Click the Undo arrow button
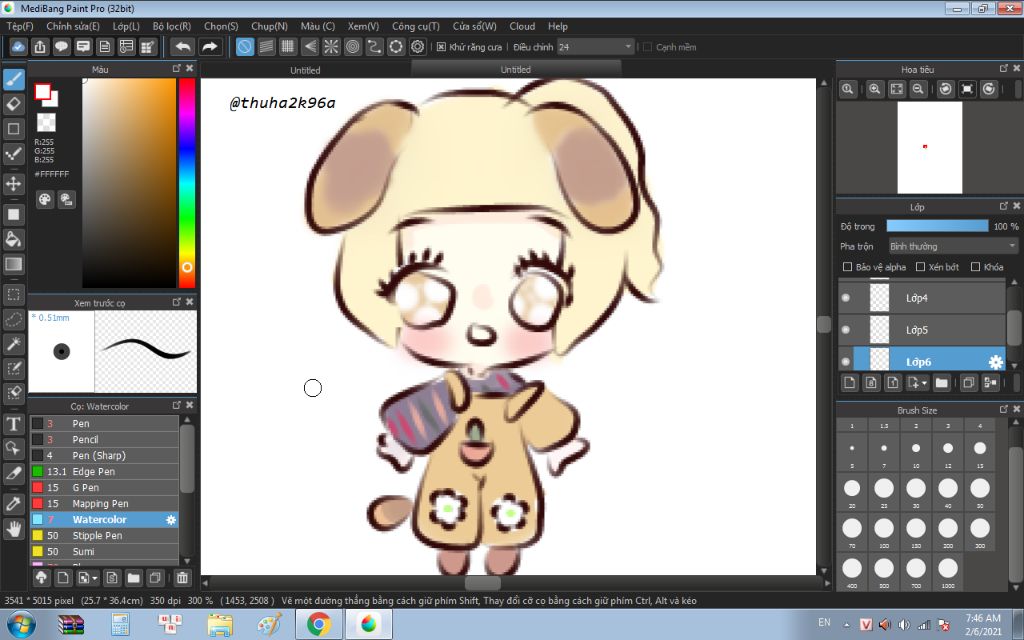Image resolution: width=1024 pixels, height=640 pixels. (184, 46)
